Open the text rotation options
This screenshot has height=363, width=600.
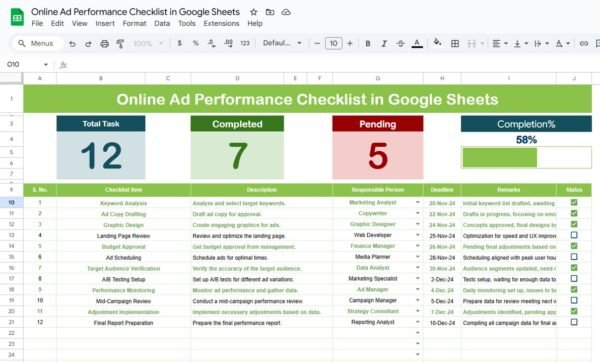(x=562, y=44)
